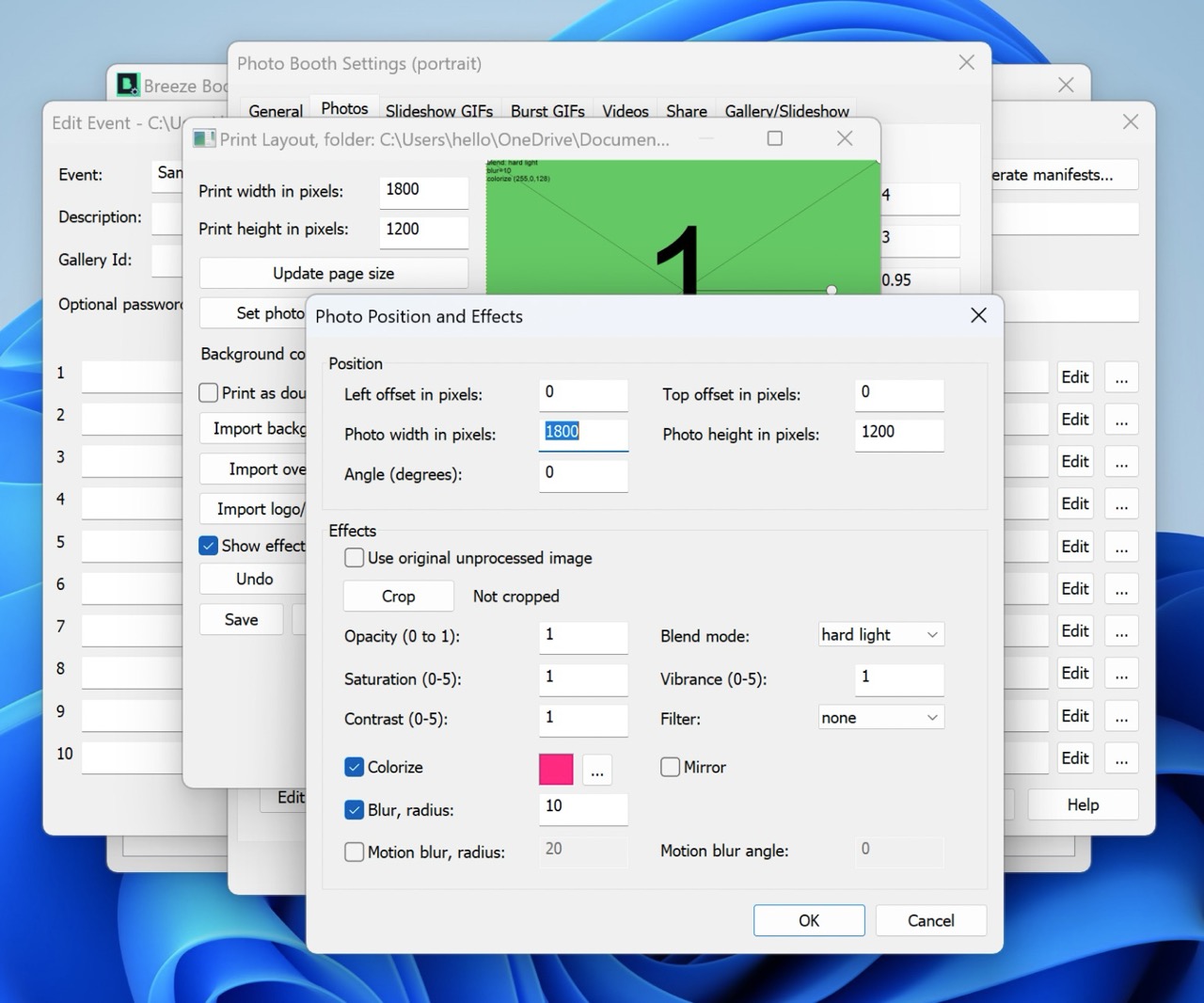Confirm with the OK button
Screen dimensions: 1204x1003
pyautogui.click(x=809, y=920)
